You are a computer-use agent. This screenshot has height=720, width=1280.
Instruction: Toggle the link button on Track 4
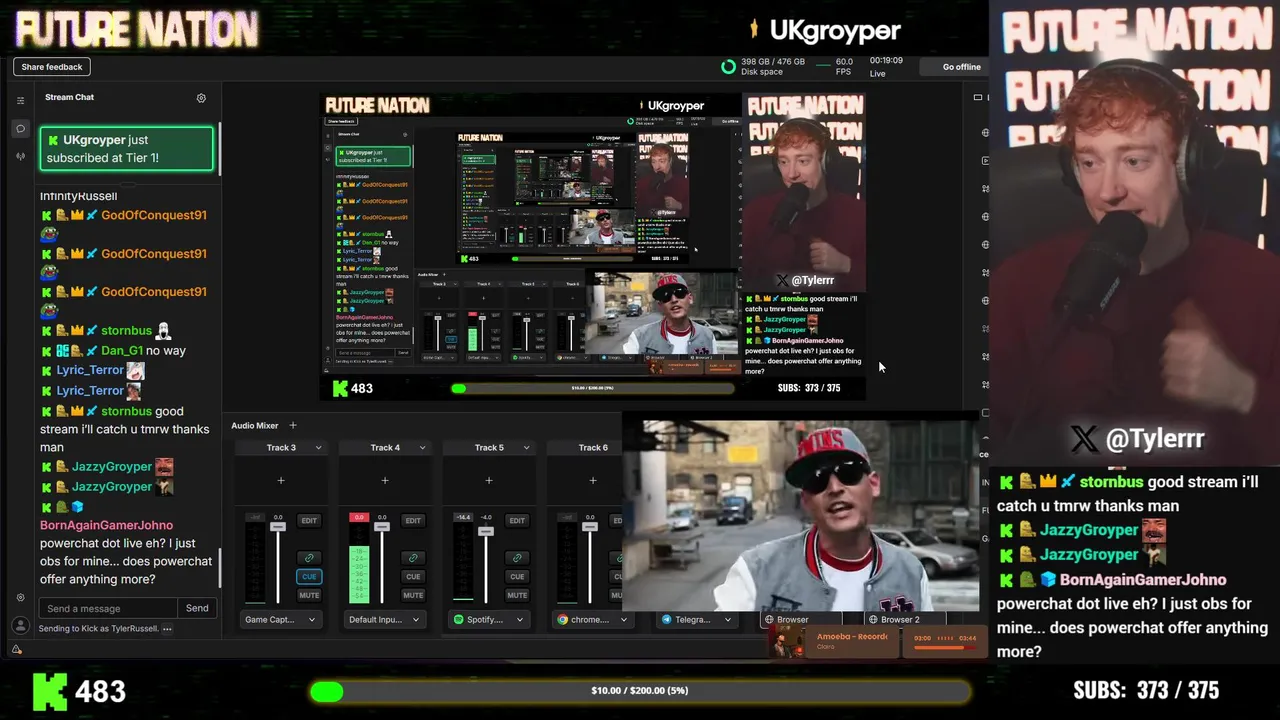(413, 558)
